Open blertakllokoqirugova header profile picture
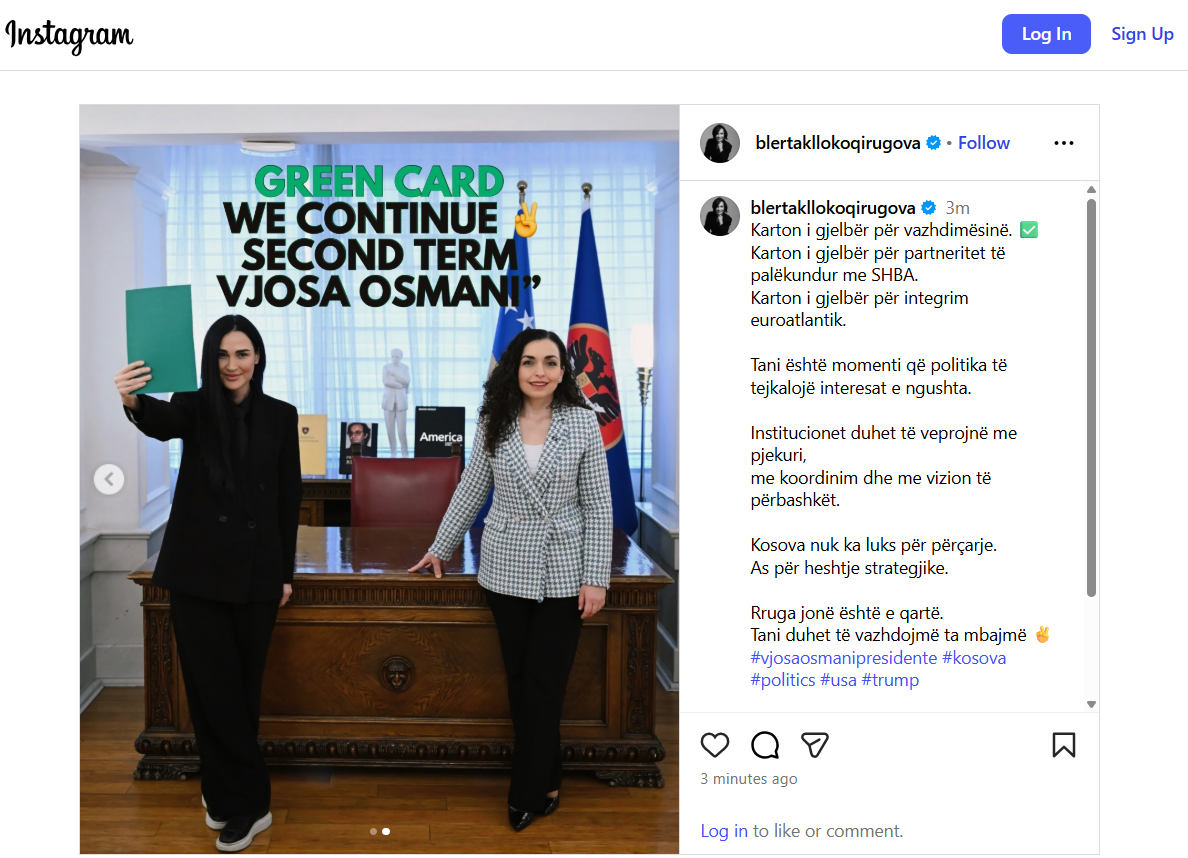1188x858 pixels. click(x=720, y=142)
